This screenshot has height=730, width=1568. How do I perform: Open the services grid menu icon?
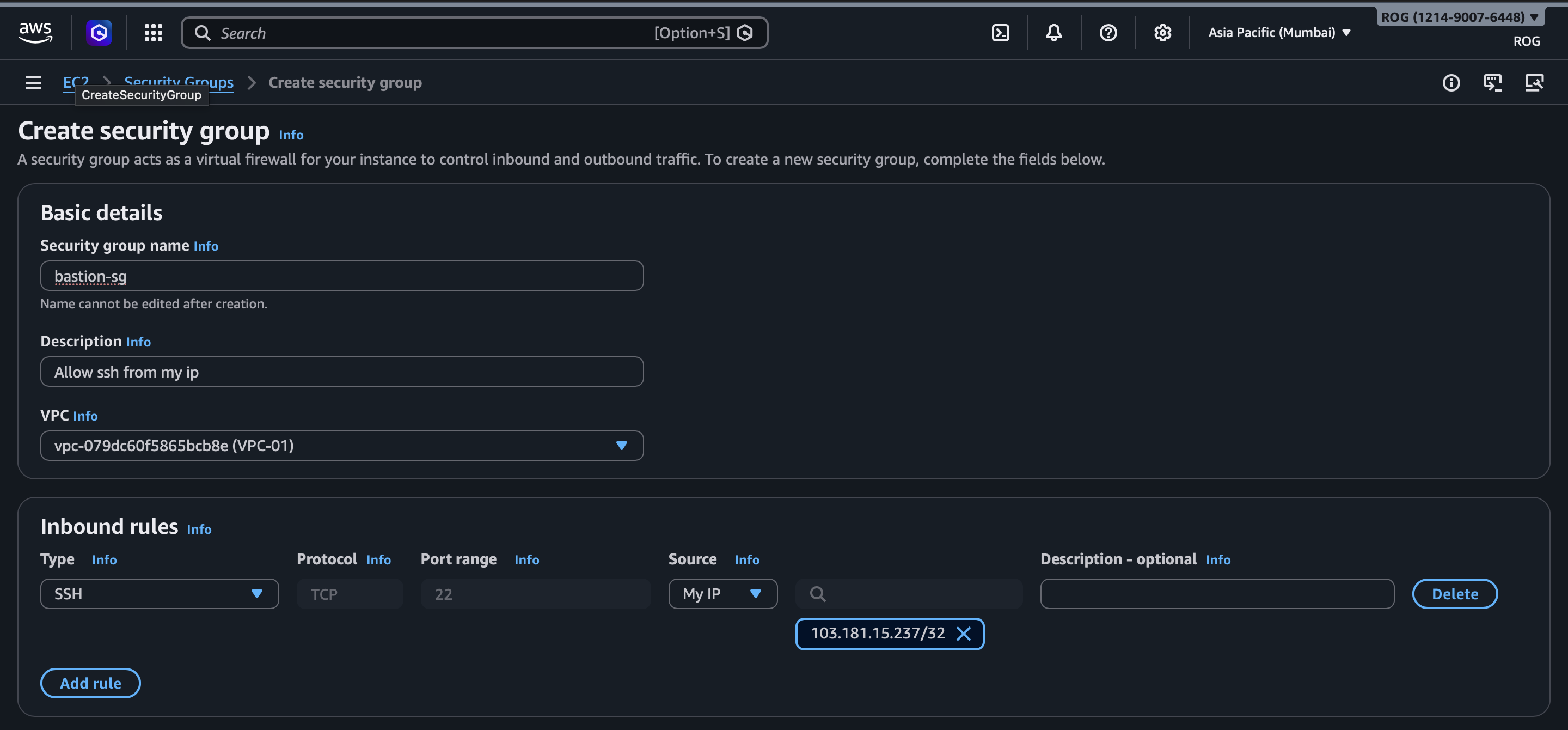click(x=154, y=33)
